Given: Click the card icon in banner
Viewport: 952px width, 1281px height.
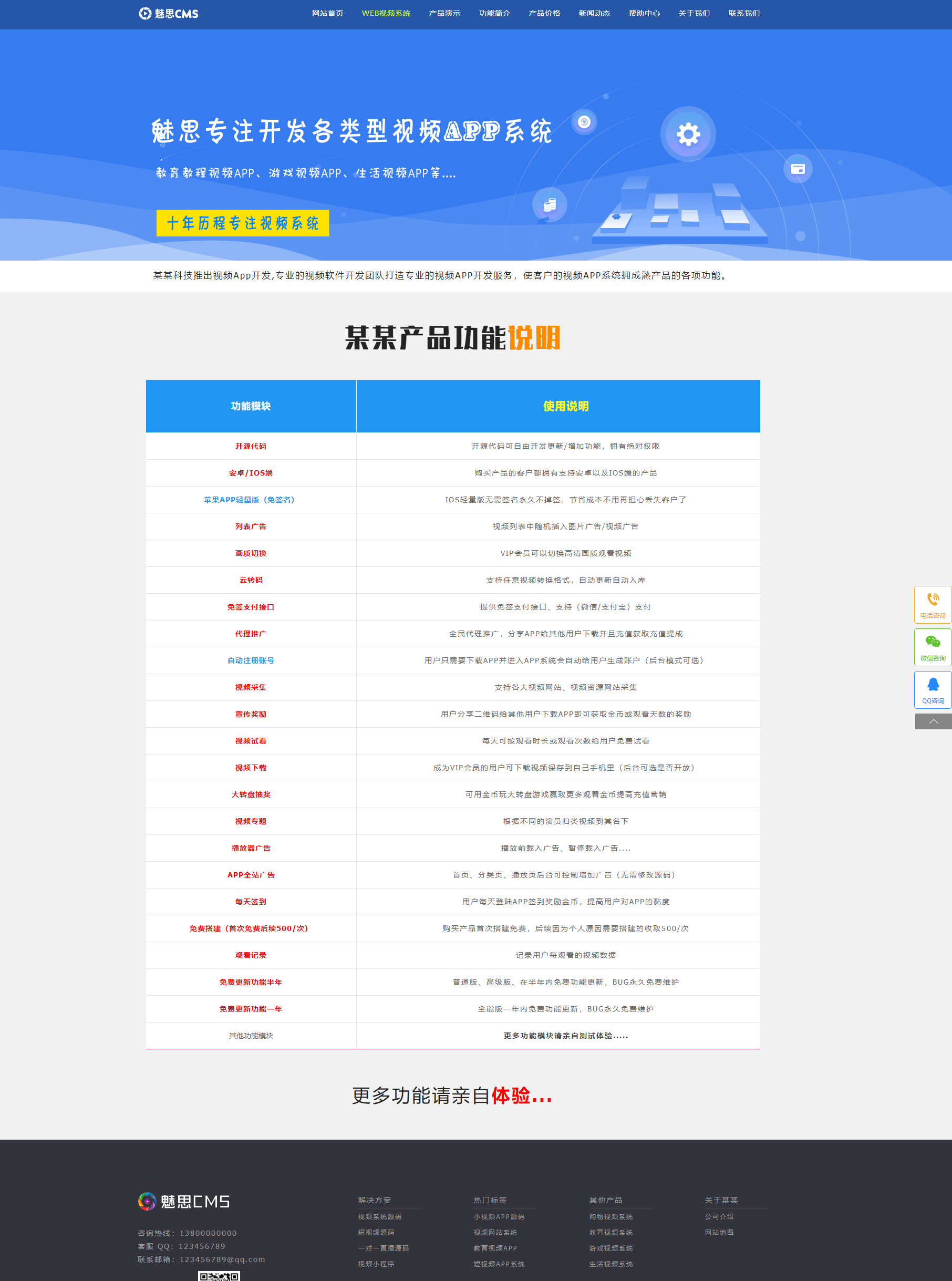Looking at the screenshot, I should tap(798, 169).
